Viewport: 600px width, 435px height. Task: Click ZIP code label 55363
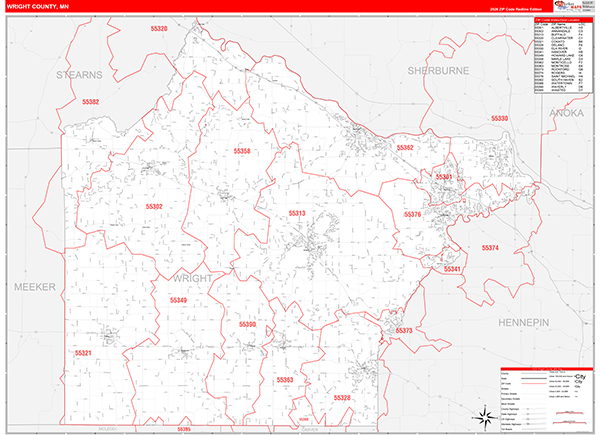click(285, 380)
